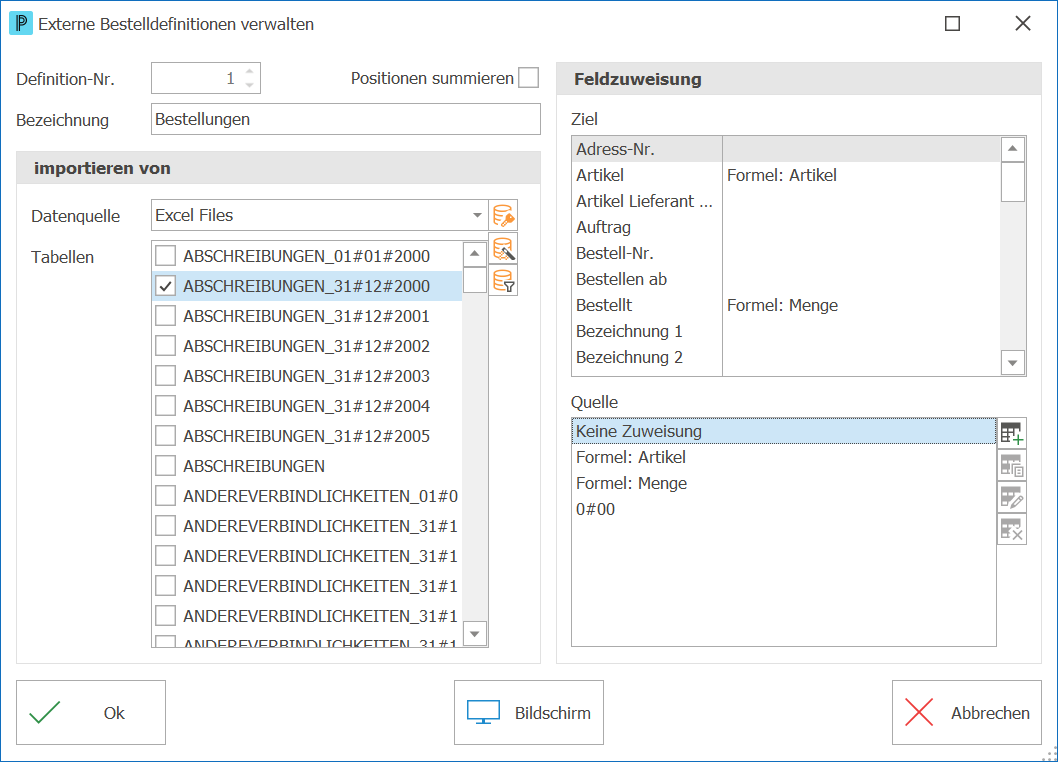
Task: Choose Formel: Menge in the Quelle list
Action: coord(784,483)
